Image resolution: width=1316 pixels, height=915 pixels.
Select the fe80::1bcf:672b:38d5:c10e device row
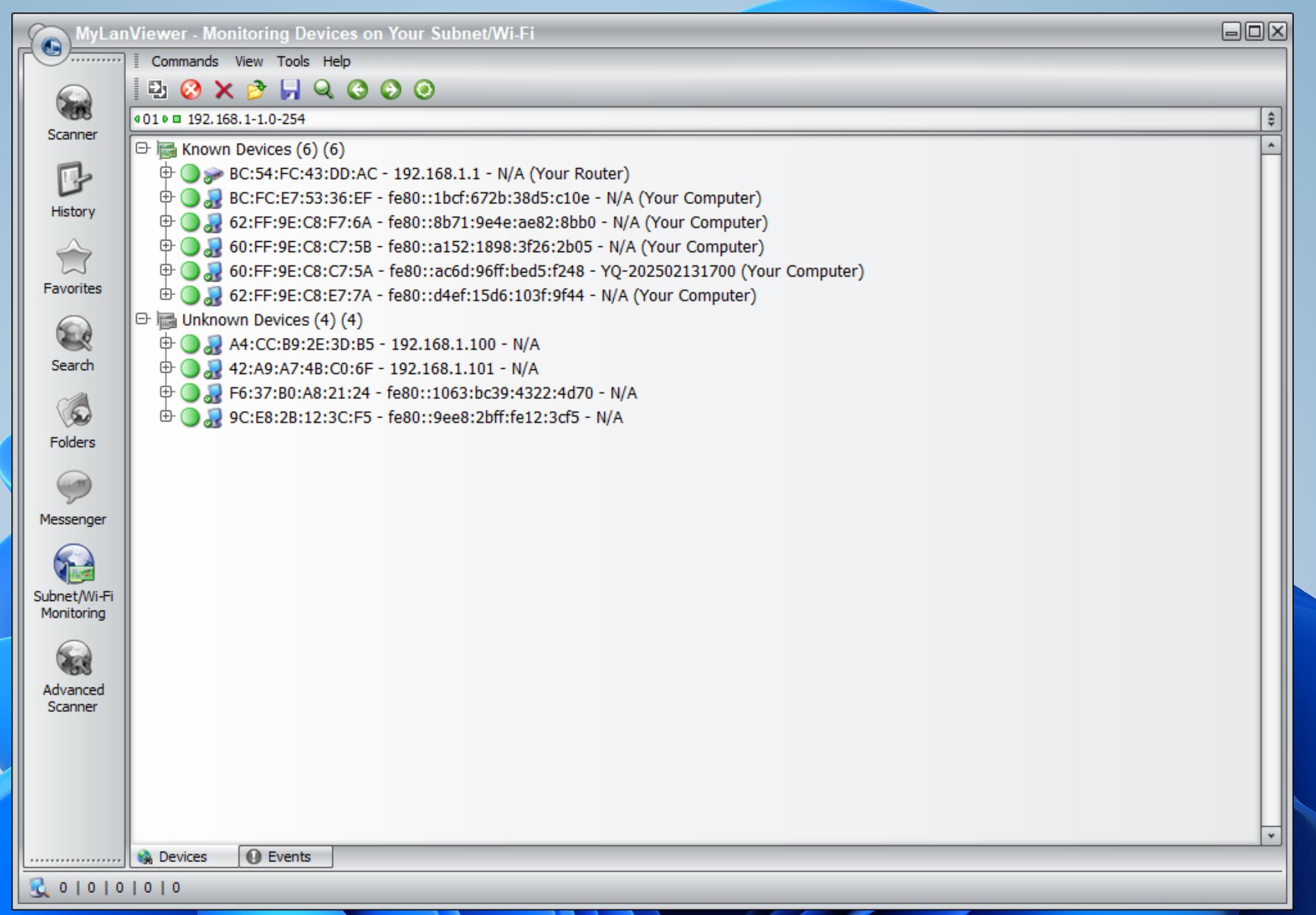(x=495, y=198)
